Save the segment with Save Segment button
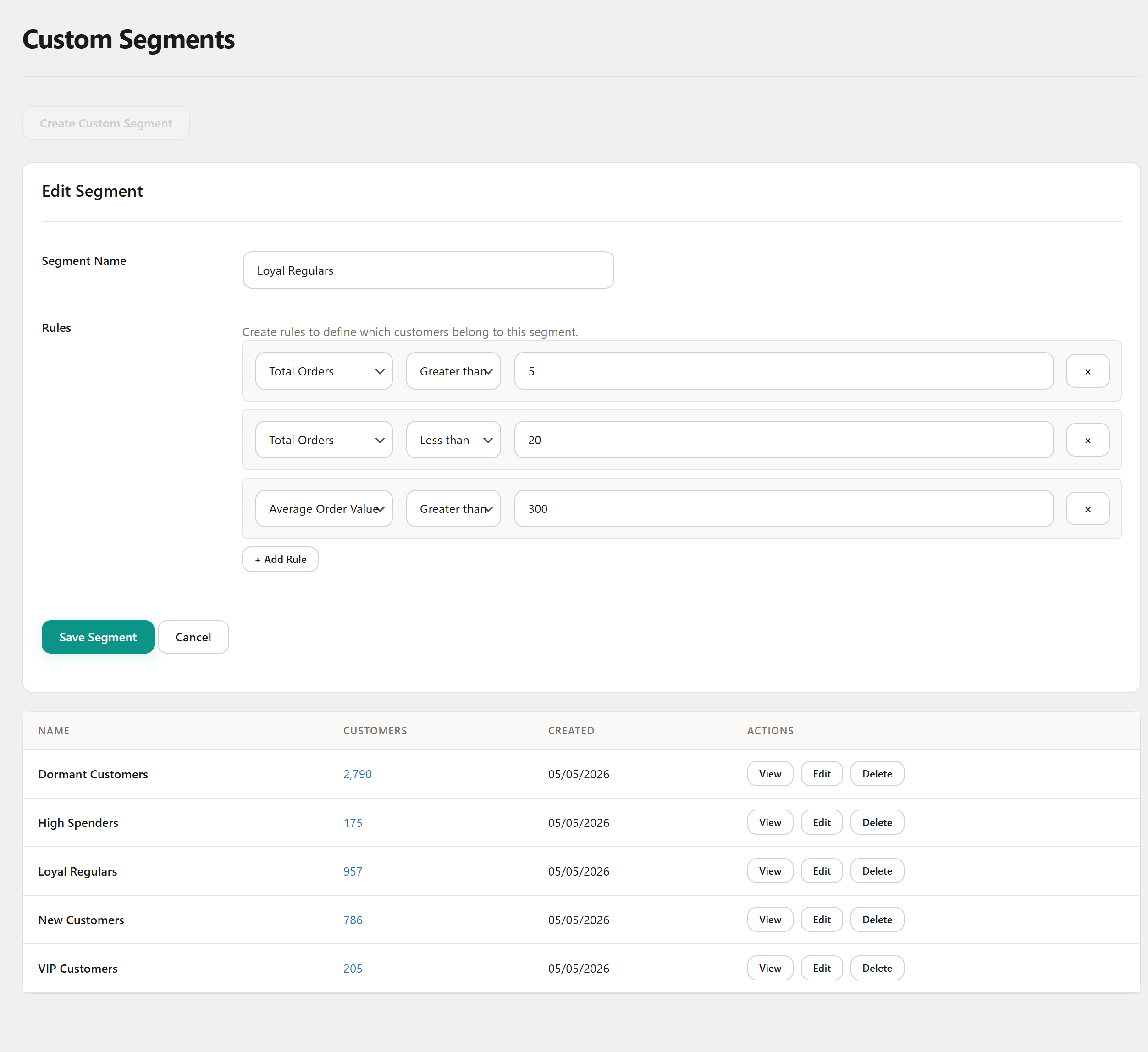 (98, 637)
